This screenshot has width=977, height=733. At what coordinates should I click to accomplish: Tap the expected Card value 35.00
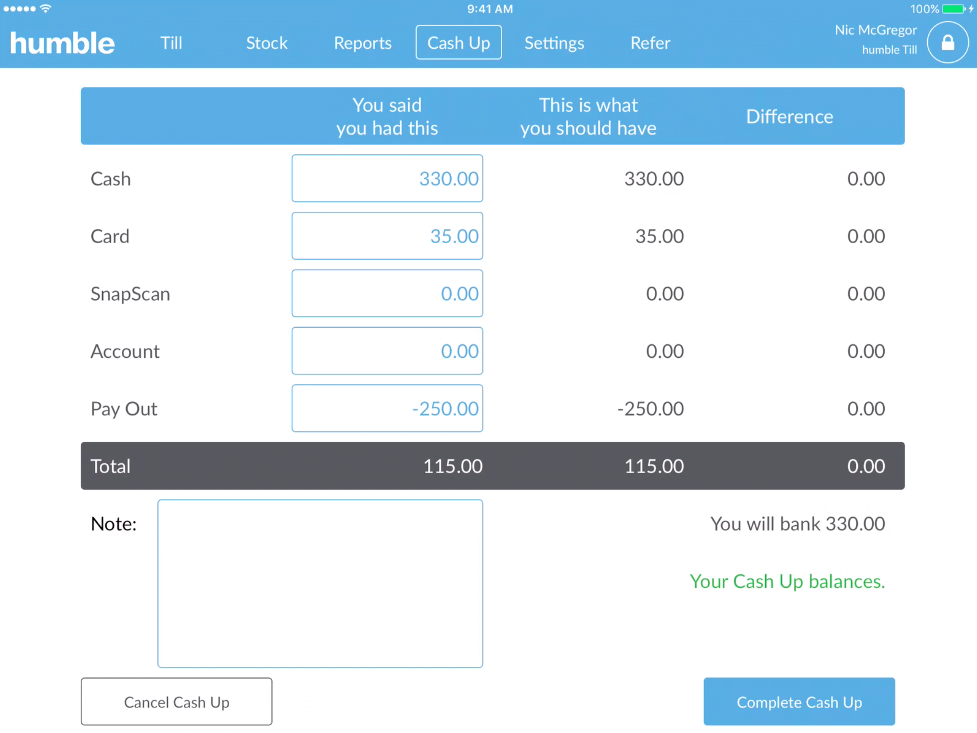pyautogui.click(x=659, y=236)
